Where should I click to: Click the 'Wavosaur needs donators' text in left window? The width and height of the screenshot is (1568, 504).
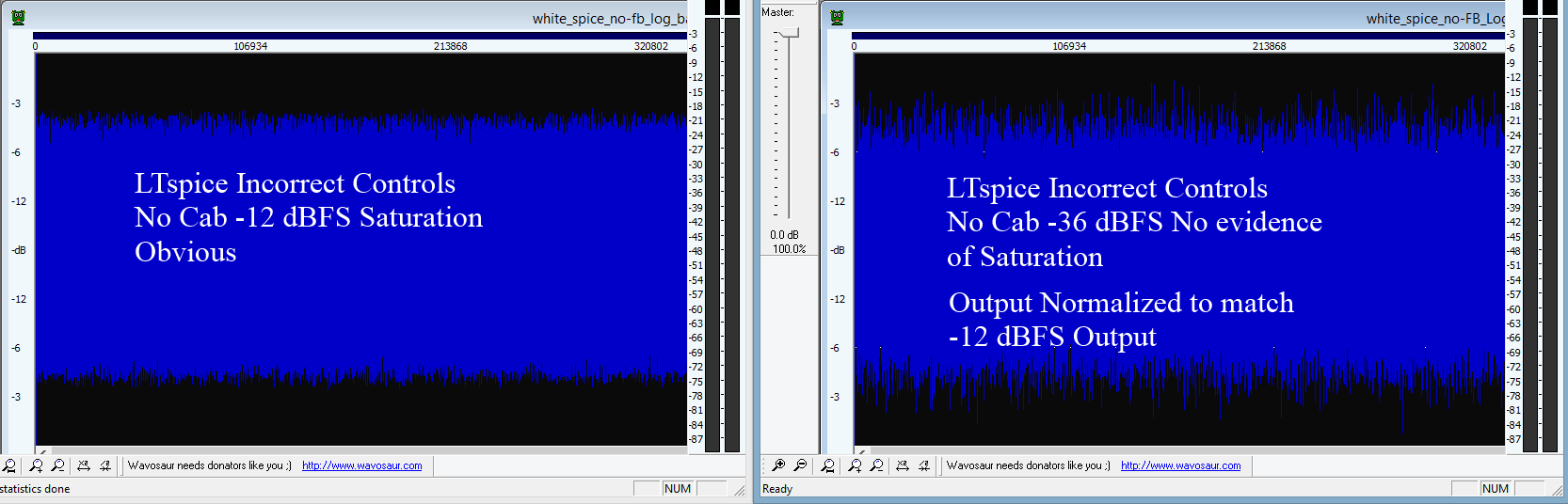(210, 465)
